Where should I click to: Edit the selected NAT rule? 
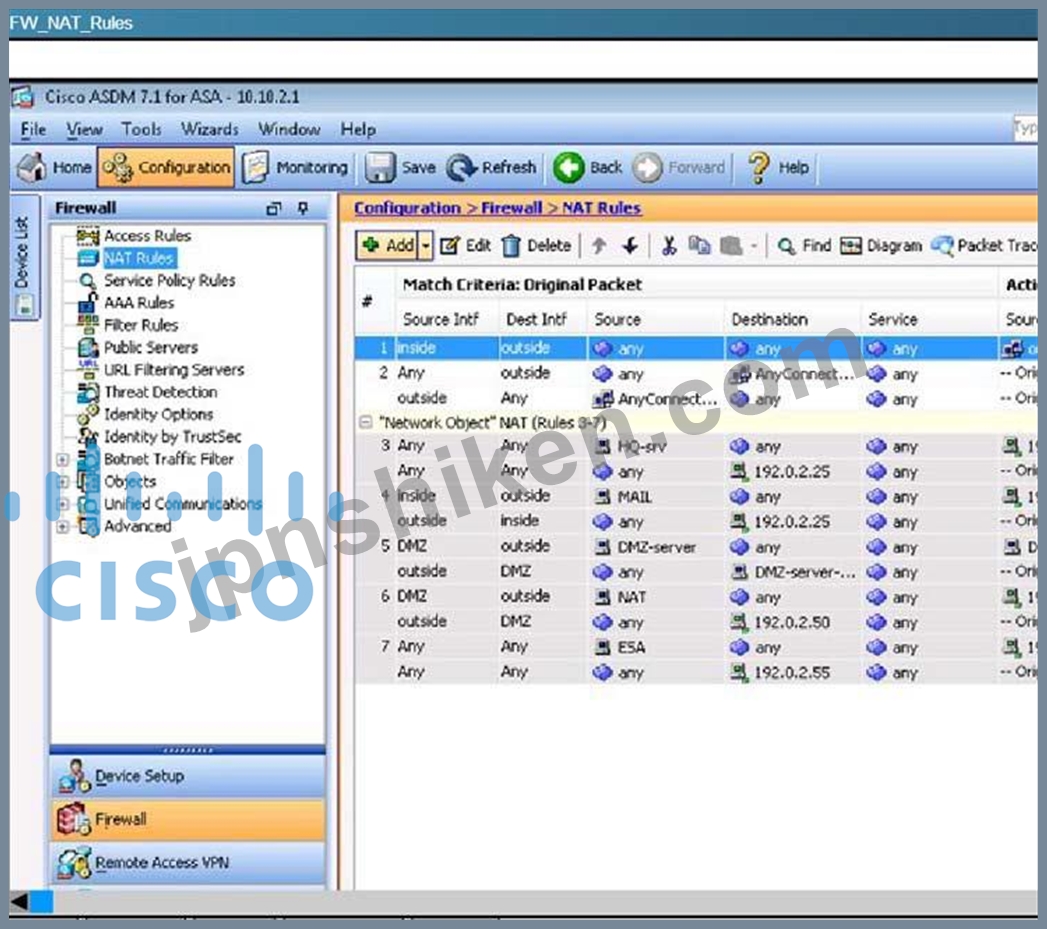click(465, 246)
